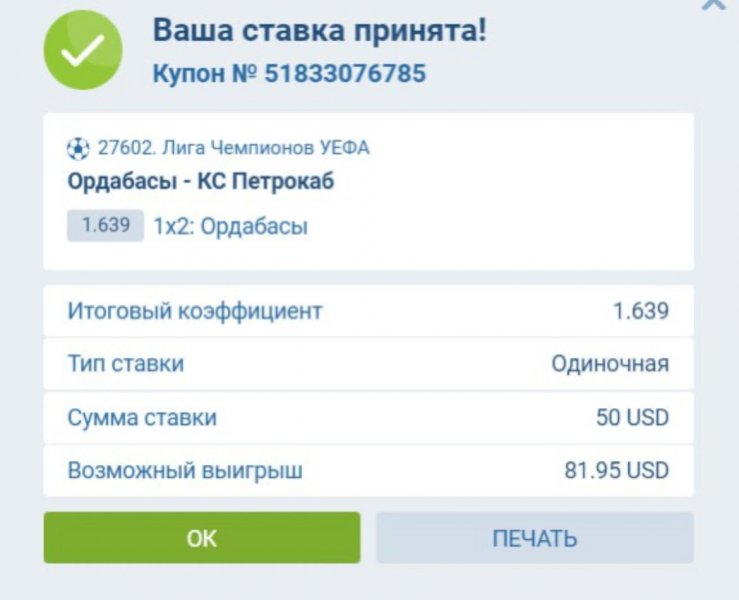Open the Ордабасы - КС Петрокаб match
Image resolution: width=739 pixels, height=600 pixels.
(x=201, y=182)
